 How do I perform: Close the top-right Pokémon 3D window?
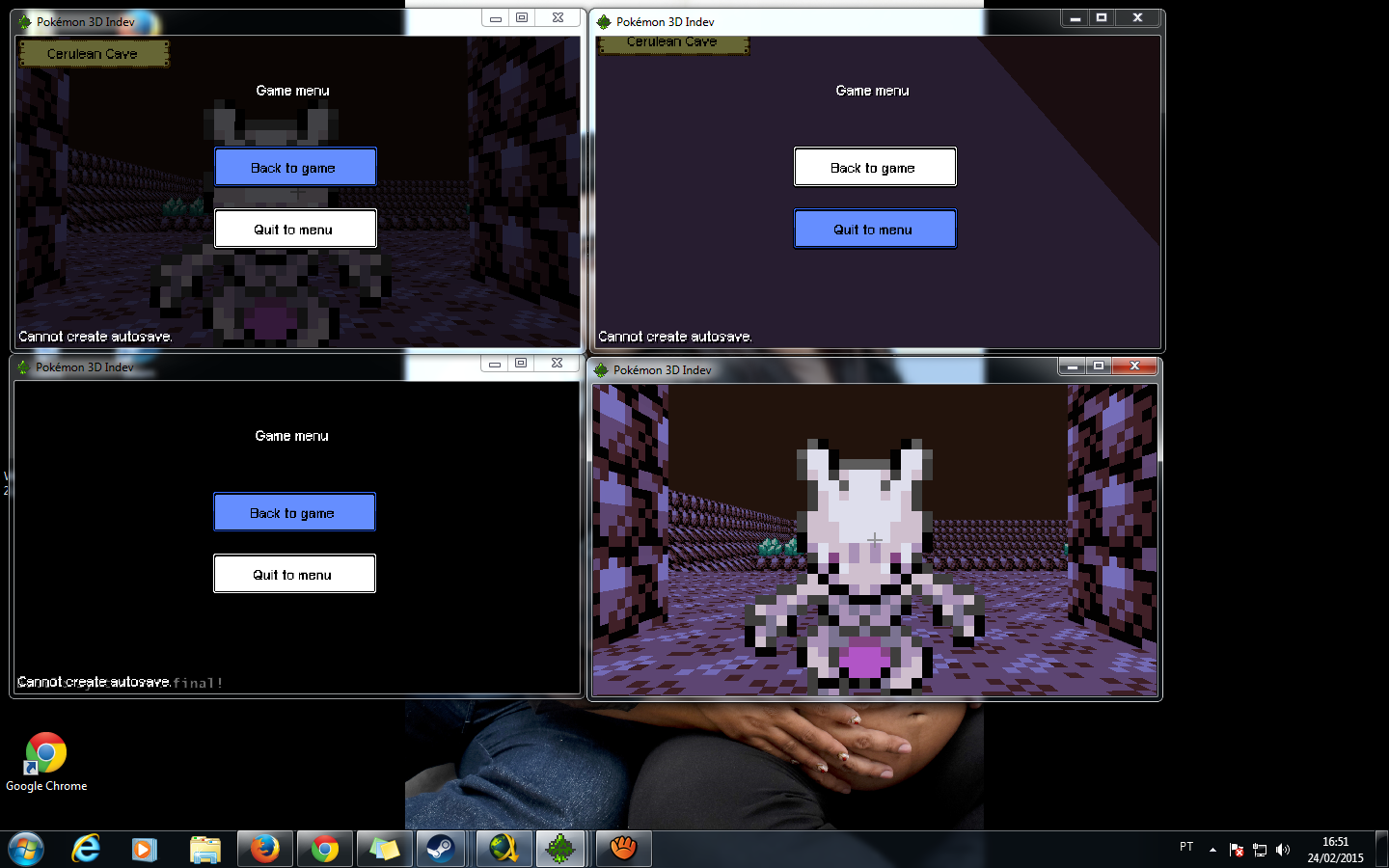tap(1138, 18)
